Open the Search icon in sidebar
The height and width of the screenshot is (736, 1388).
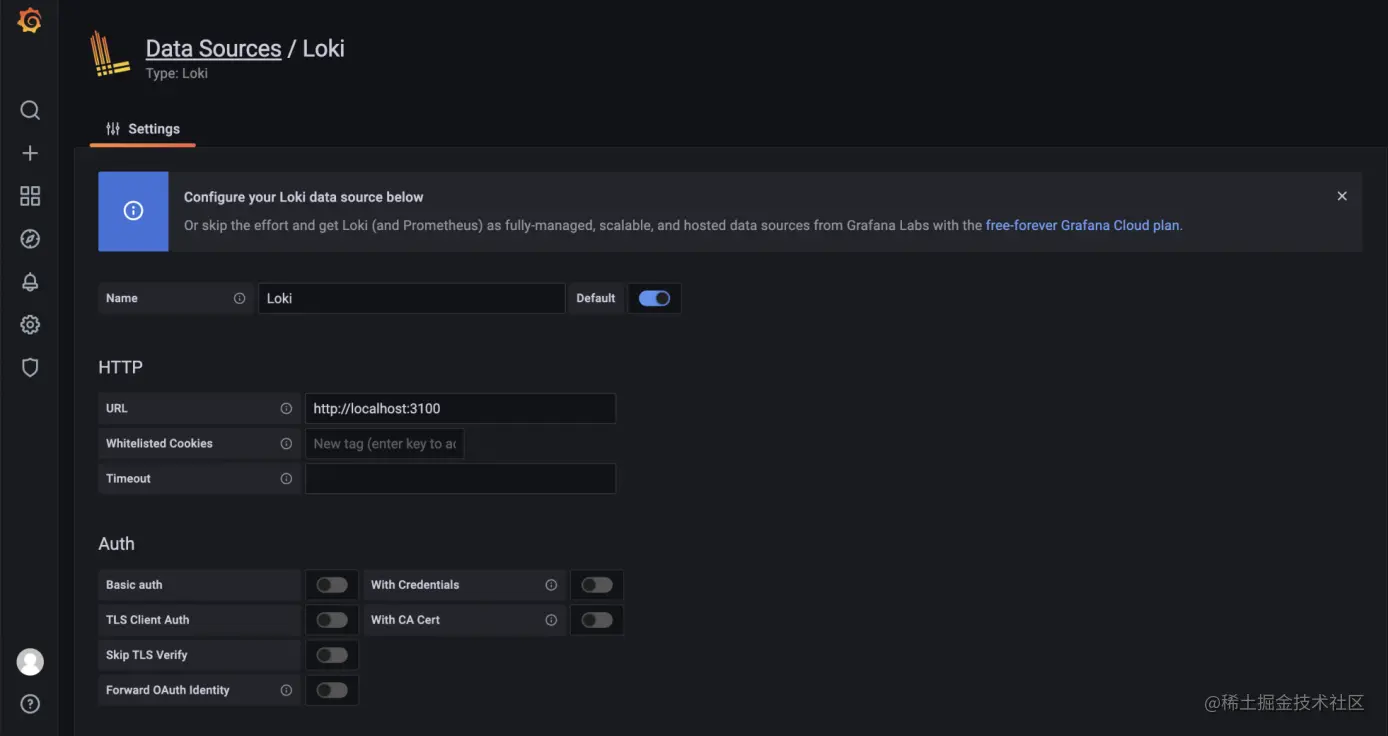click(30, 110)
